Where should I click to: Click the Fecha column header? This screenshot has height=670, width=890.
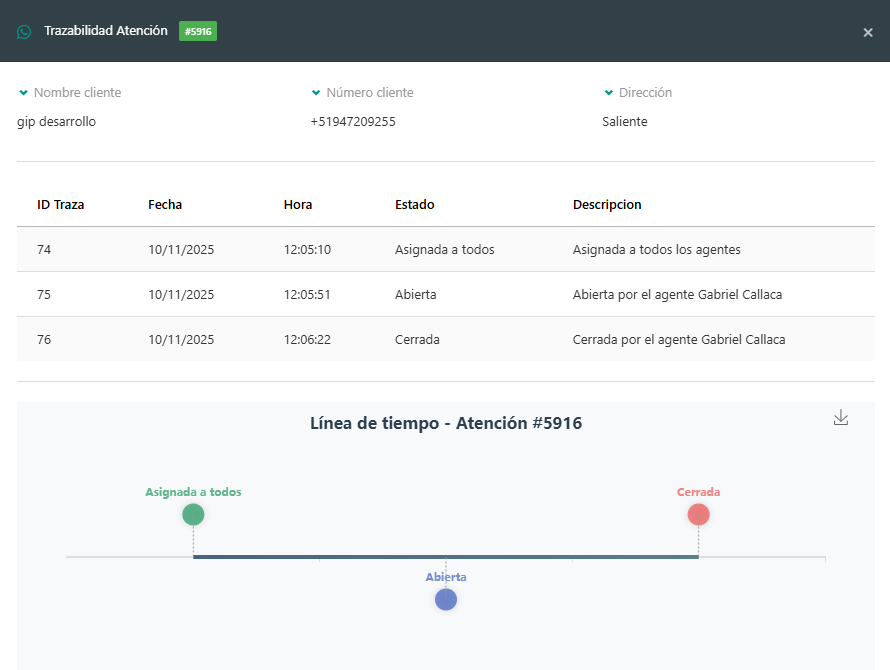(x=165, y=204)
